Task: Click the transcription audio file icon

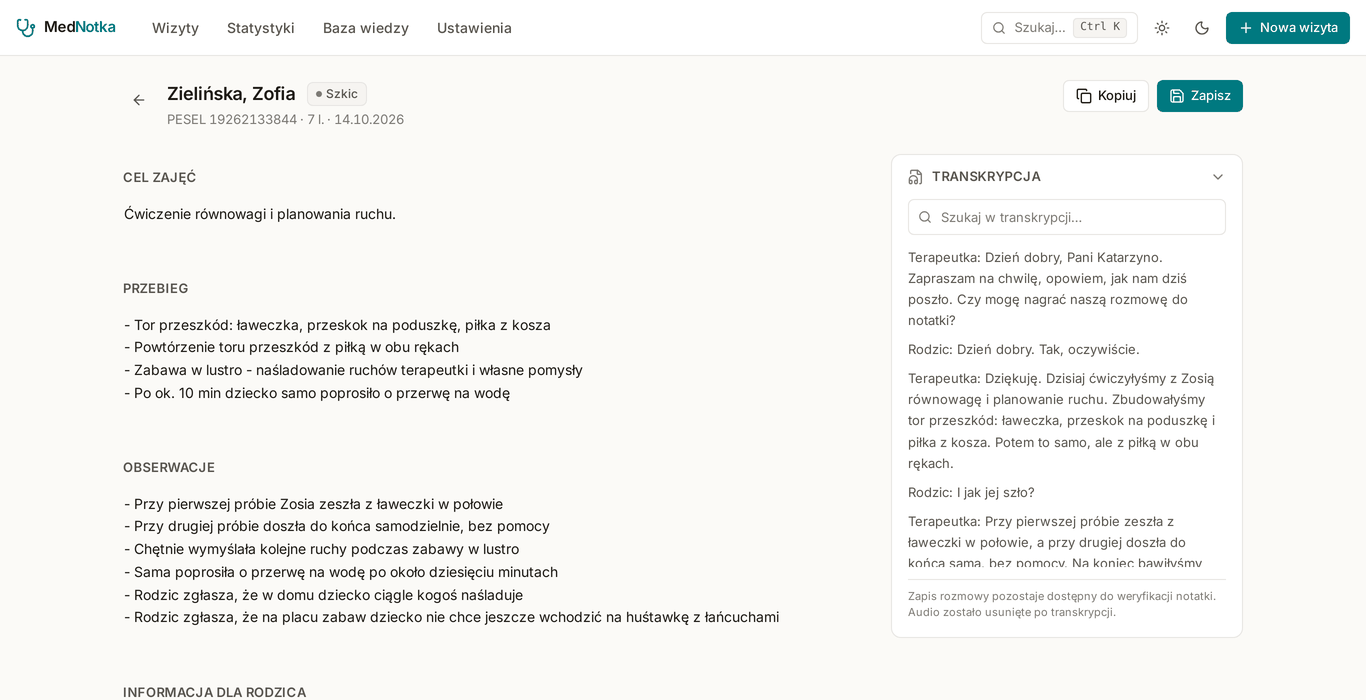Action: click(x=916, y=177)
